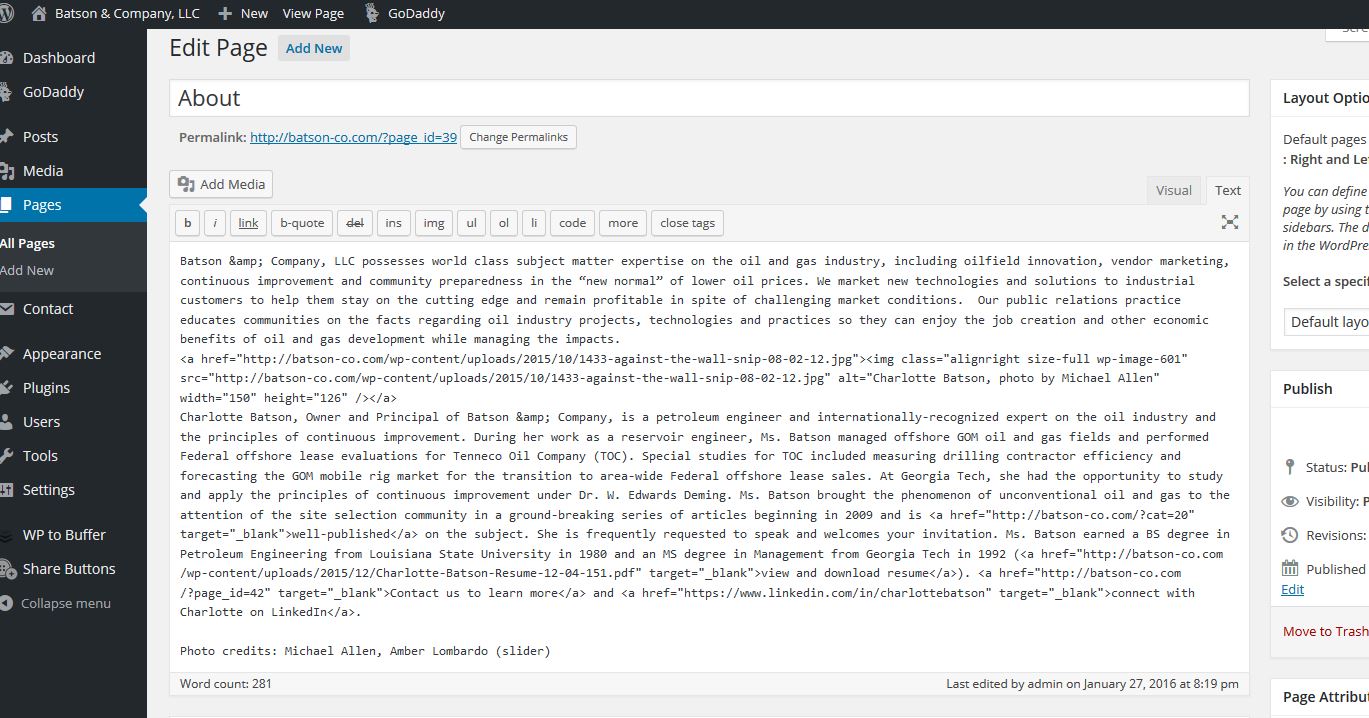Open the Plugins sidebar item

tap(46, 388)
